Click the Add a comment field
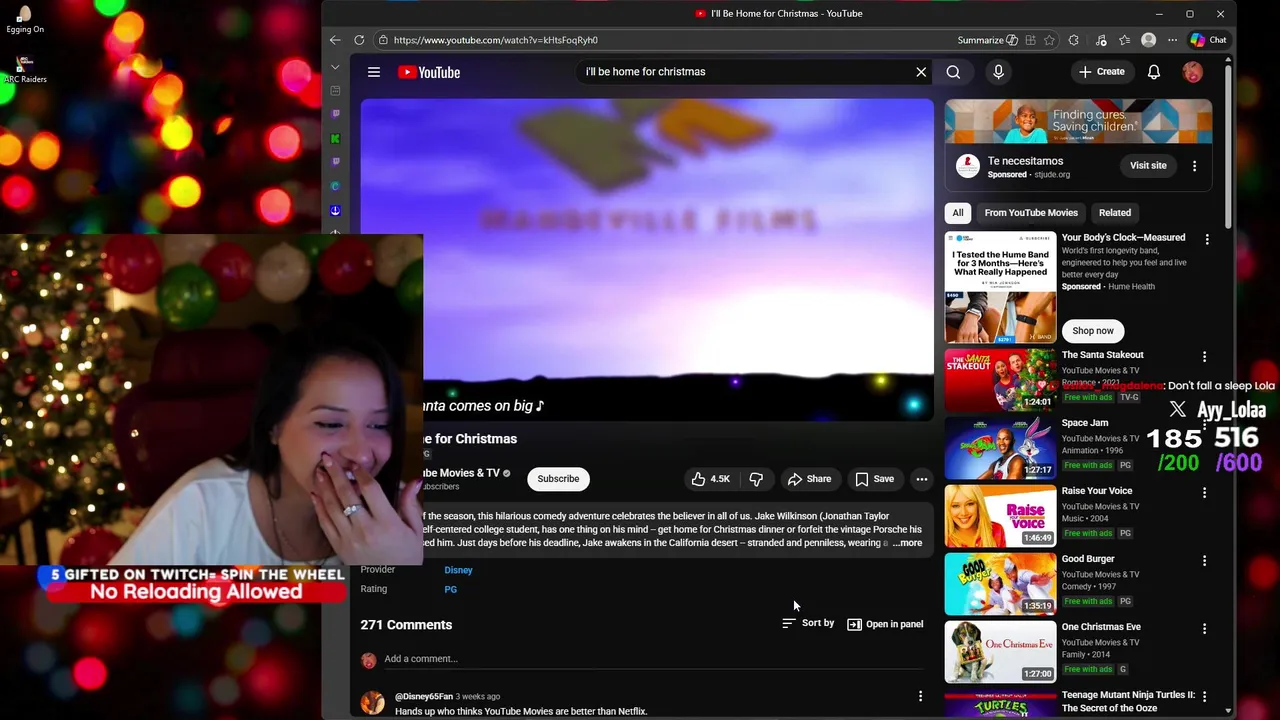The width and height of the screenshot is (1280, 720). [x=653, y=659]
